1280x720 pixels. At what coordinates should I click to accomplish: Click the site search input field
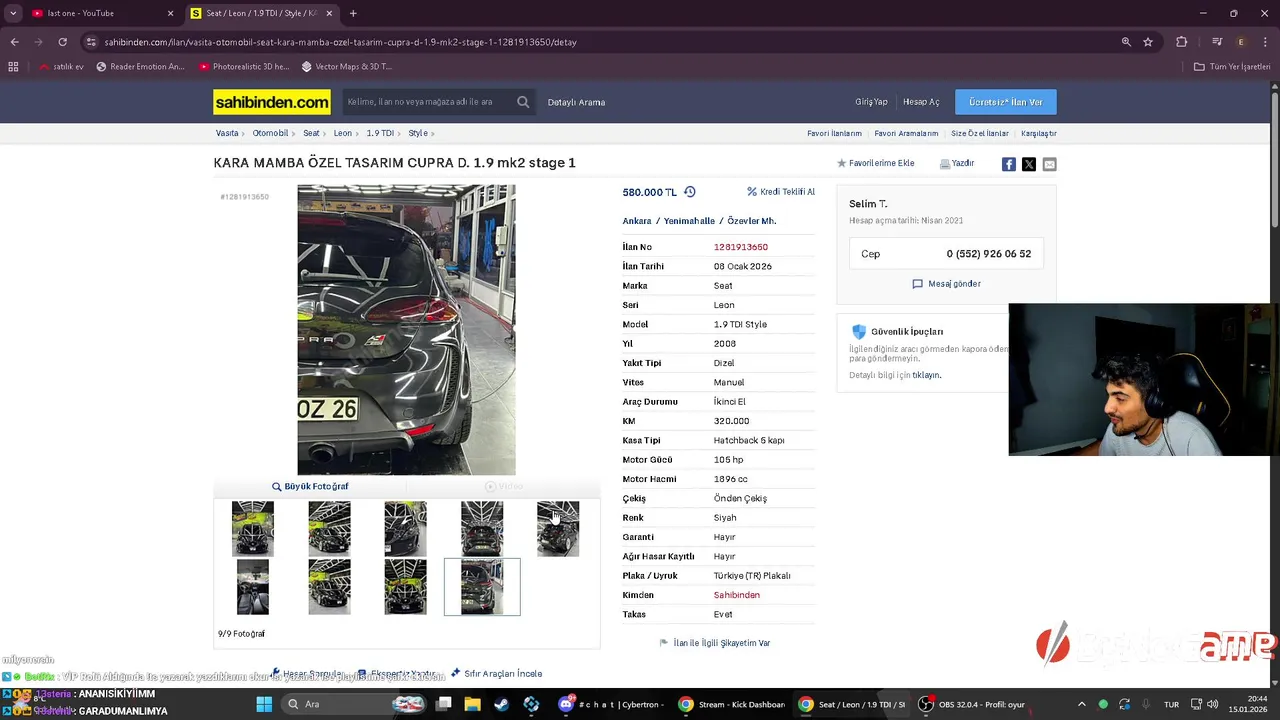tap(428, 102)
